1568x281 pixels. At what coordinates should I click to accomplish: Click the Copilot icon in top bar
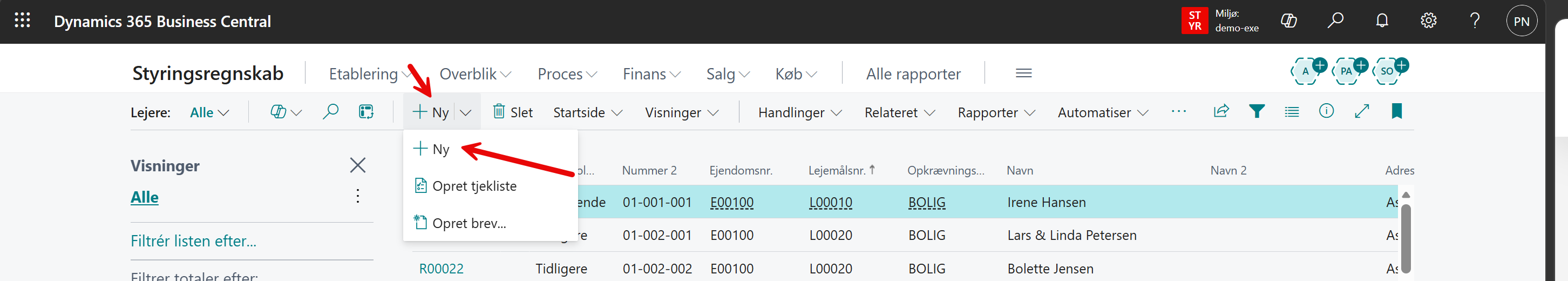tap(1288, 21)
